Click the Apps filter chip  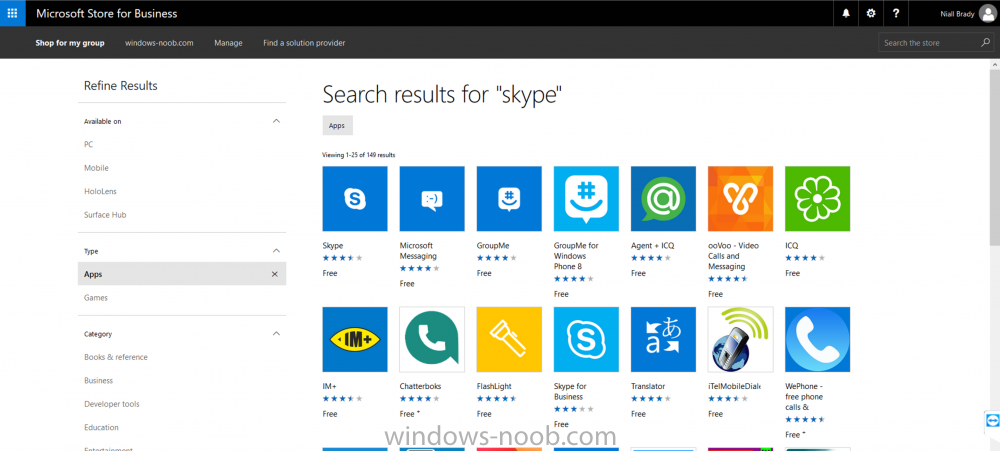tap(337, 126)
